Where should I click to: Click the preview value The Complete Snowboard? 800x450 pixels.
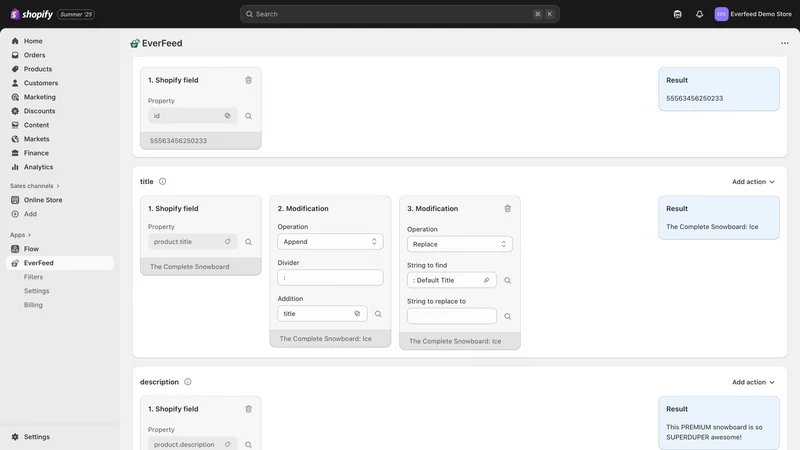[189, 267]
